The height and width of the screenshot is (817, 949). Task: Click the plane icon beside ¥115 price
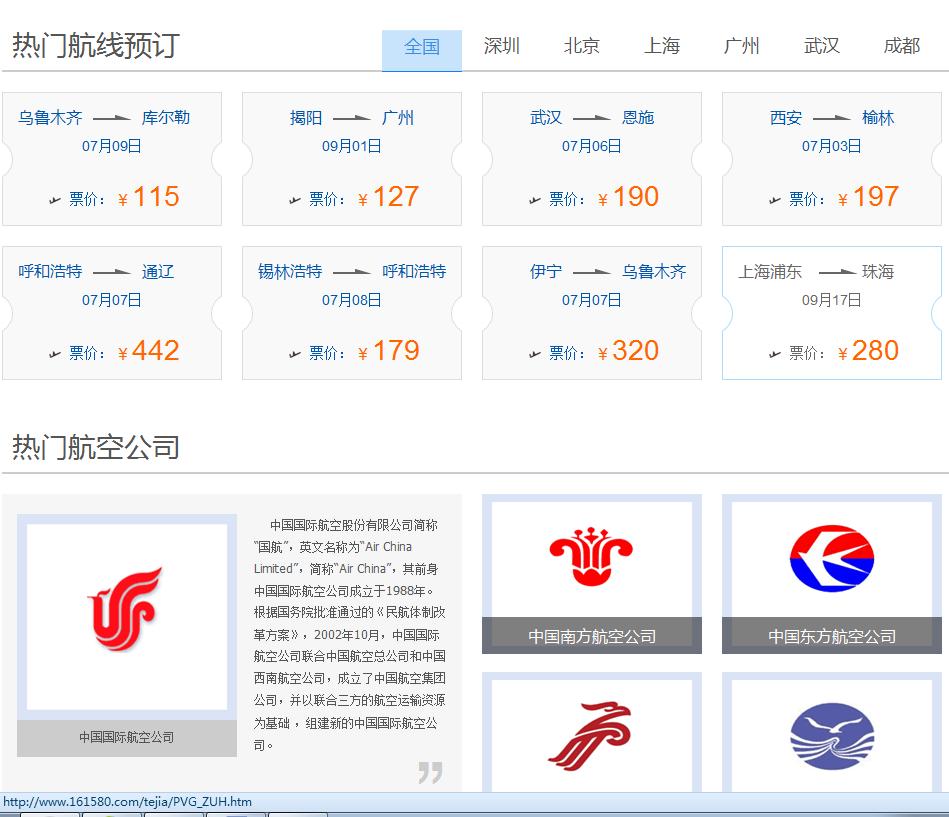point(55,200)
